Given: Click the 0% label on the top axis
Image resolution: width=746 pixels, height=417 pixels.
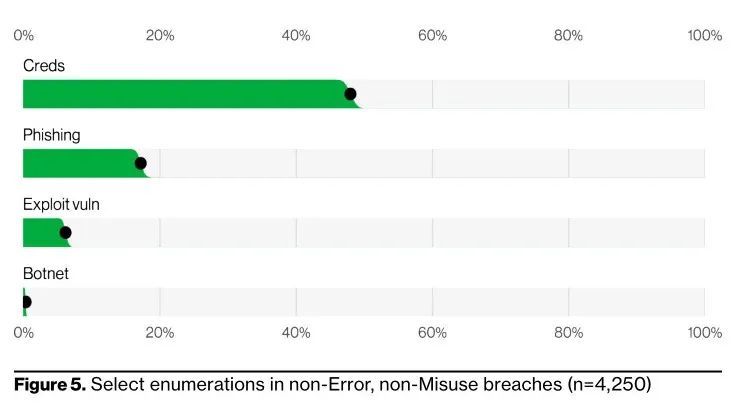Looking at the screenshot, I should [x=24, y=36].
